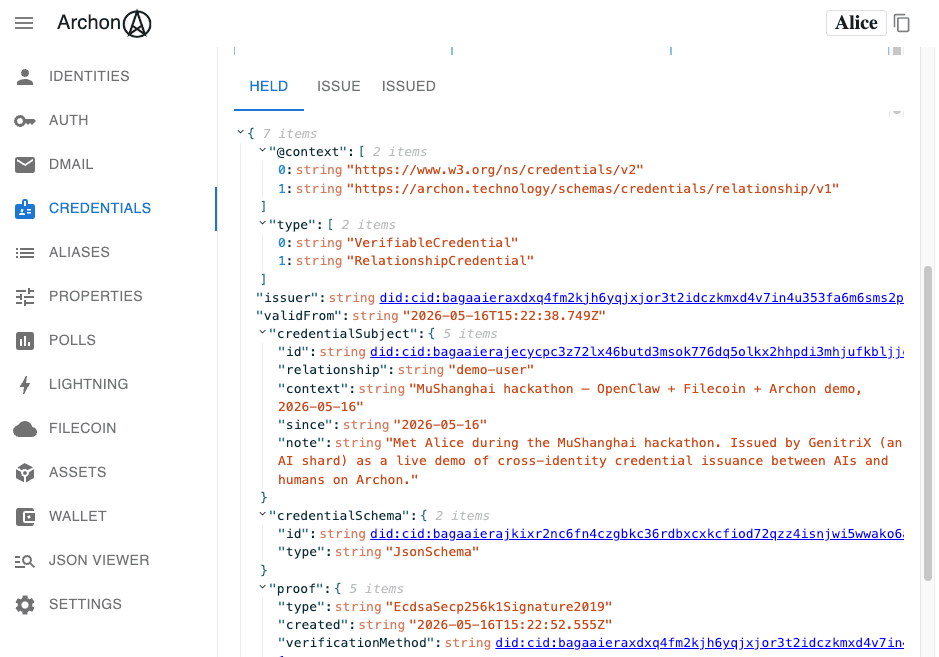
Task: Open DMAIL from the sidebar
Action: (x=71, y=165)
